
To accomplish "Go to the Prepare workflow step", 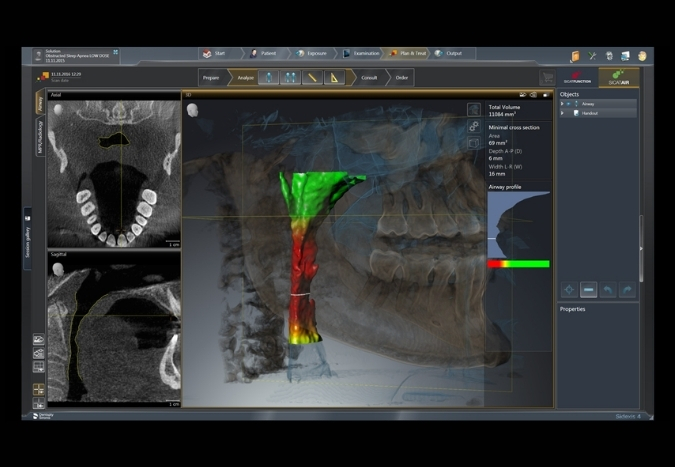I will click(x=211, y=77).
